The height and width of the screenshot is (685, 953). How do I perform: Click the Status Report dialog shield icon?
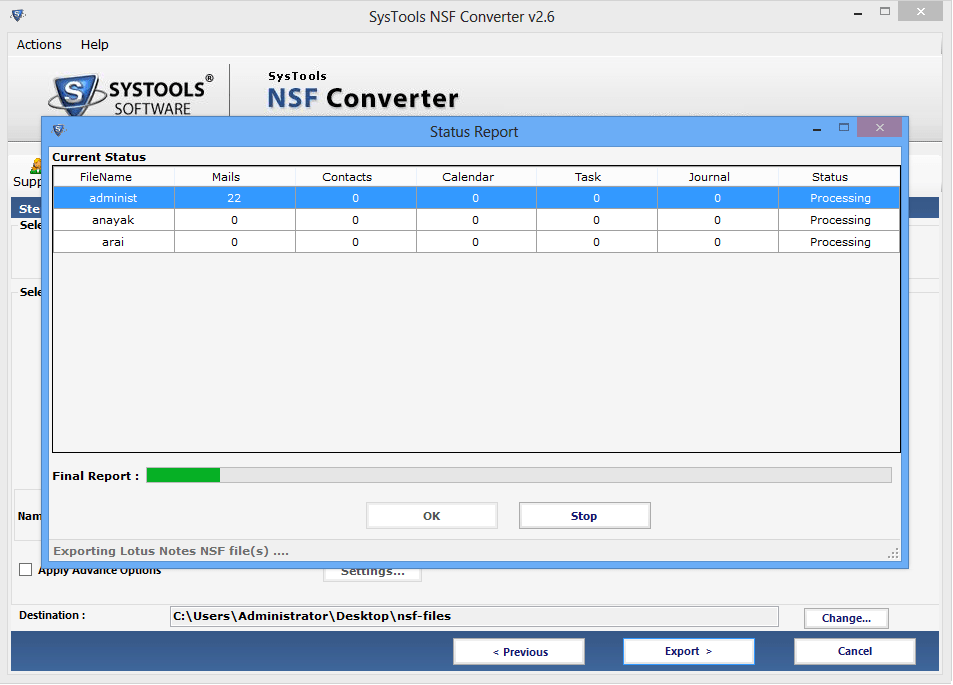58,130
